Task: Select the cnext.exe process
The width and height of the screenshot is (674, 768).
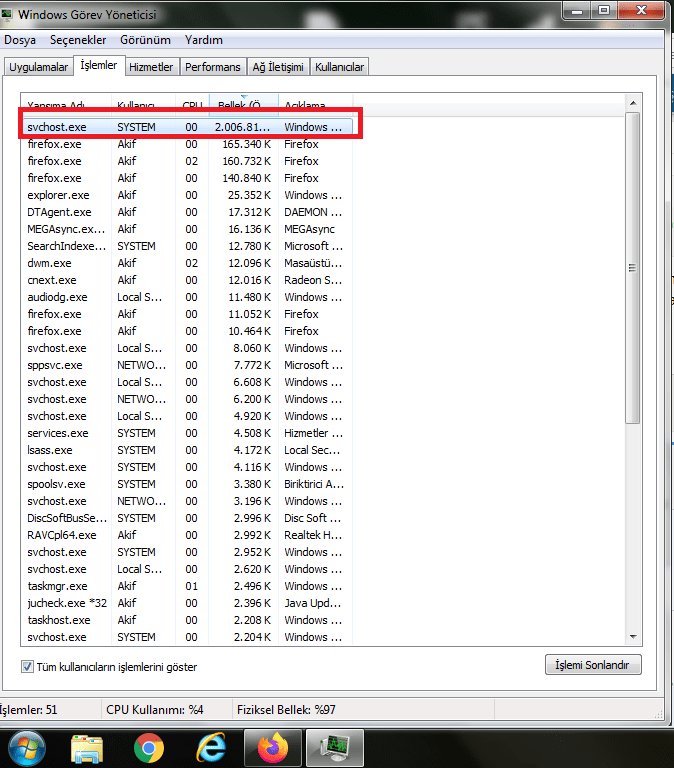Action: (x=187, y=280)
